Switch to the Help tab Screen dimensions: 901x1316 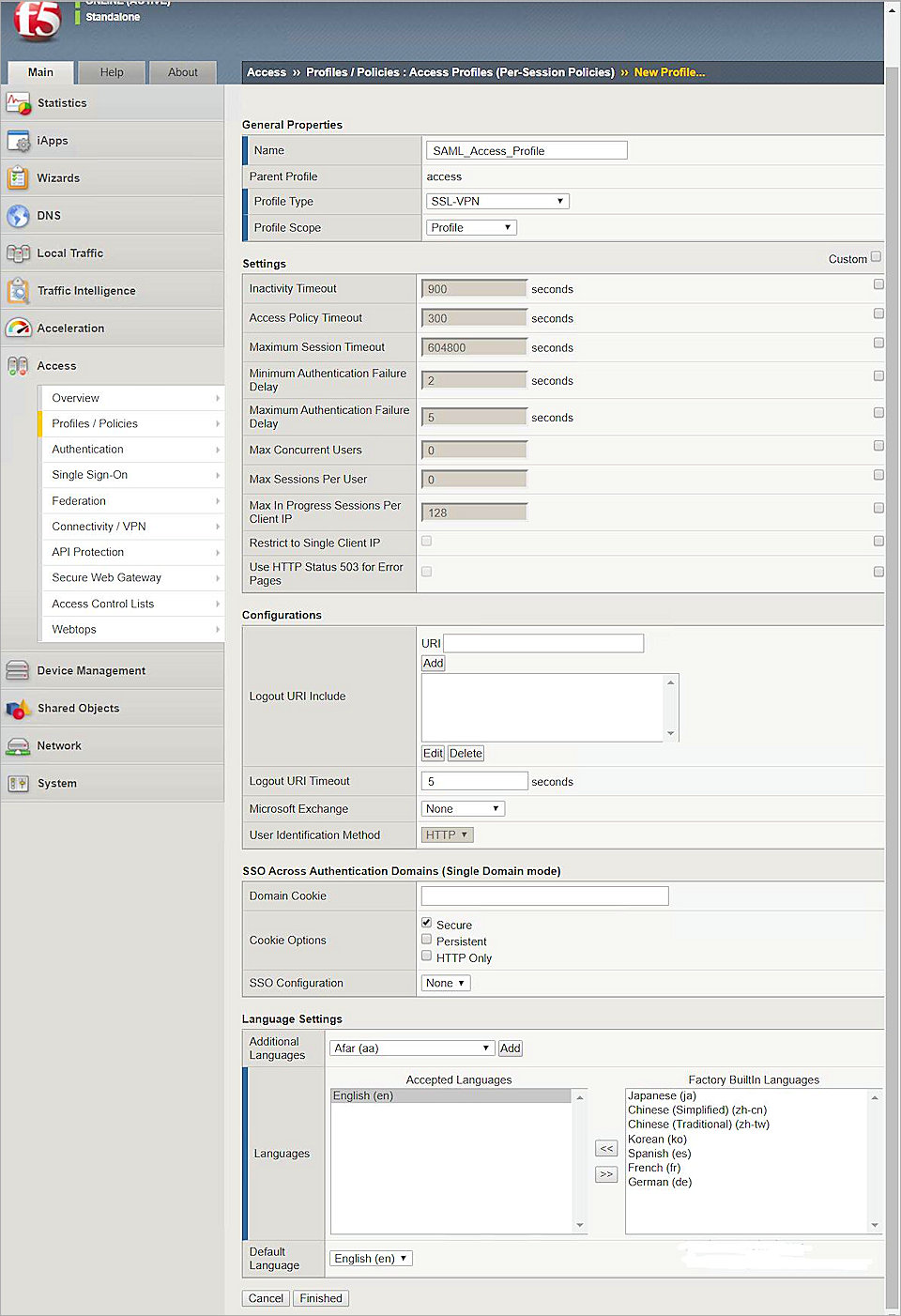click(x=112, y=72)
